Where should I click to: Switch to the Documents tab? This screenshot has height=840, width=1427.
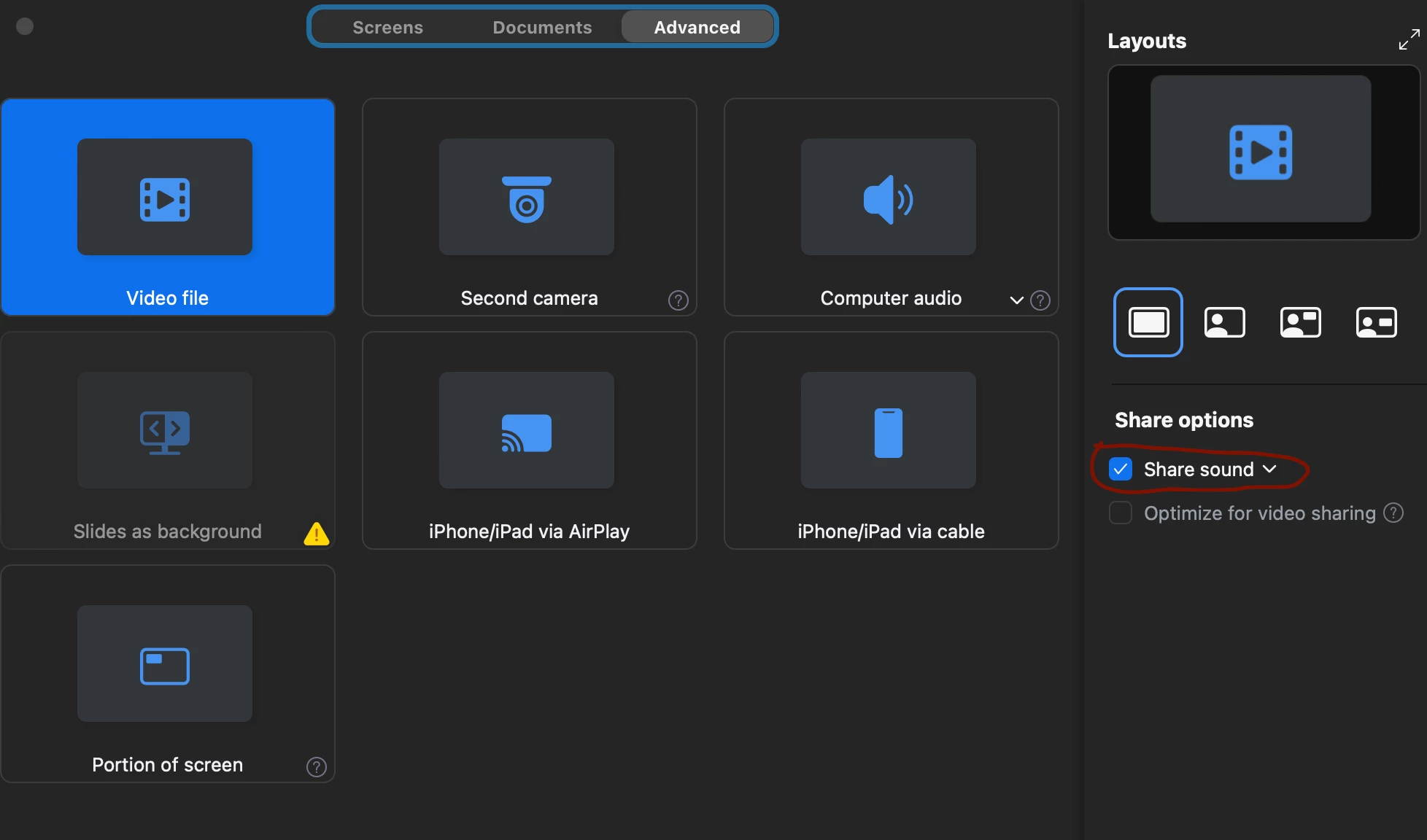pos(542,28)
